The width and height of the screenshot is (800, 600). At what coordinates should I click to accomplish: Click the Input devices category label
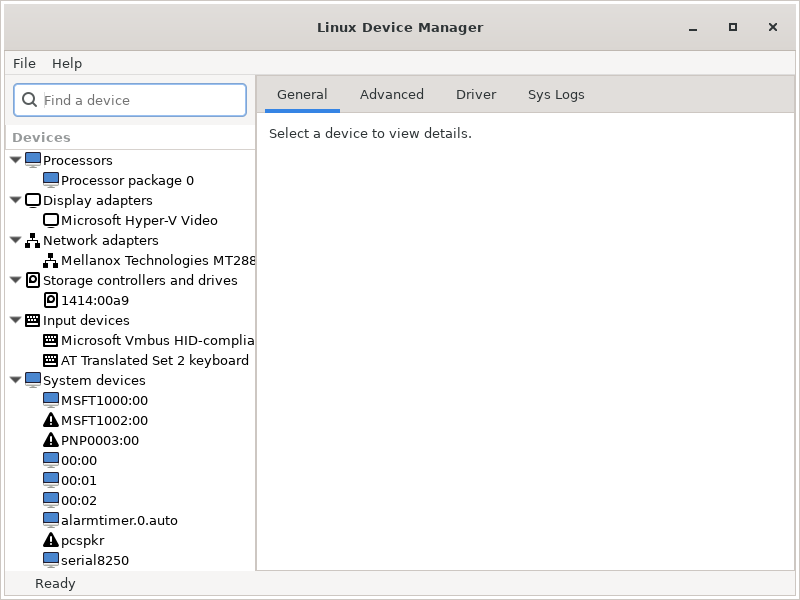(x=86, y=320)
